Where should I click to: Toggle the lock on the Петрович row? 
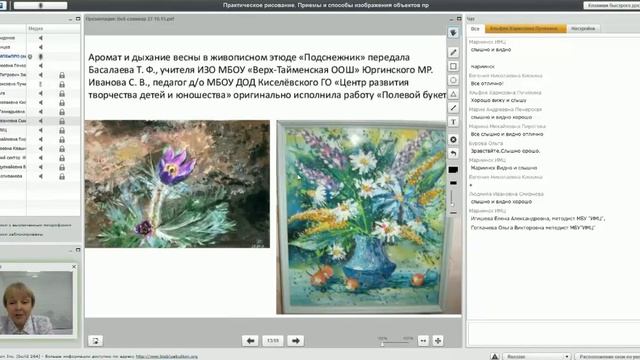coord(62,75)
